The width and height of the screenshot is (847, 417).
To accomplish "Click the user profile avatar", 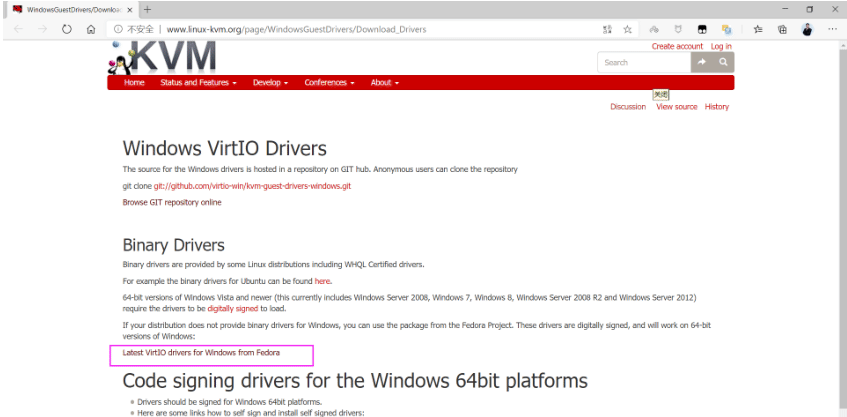I will [807, 29].
